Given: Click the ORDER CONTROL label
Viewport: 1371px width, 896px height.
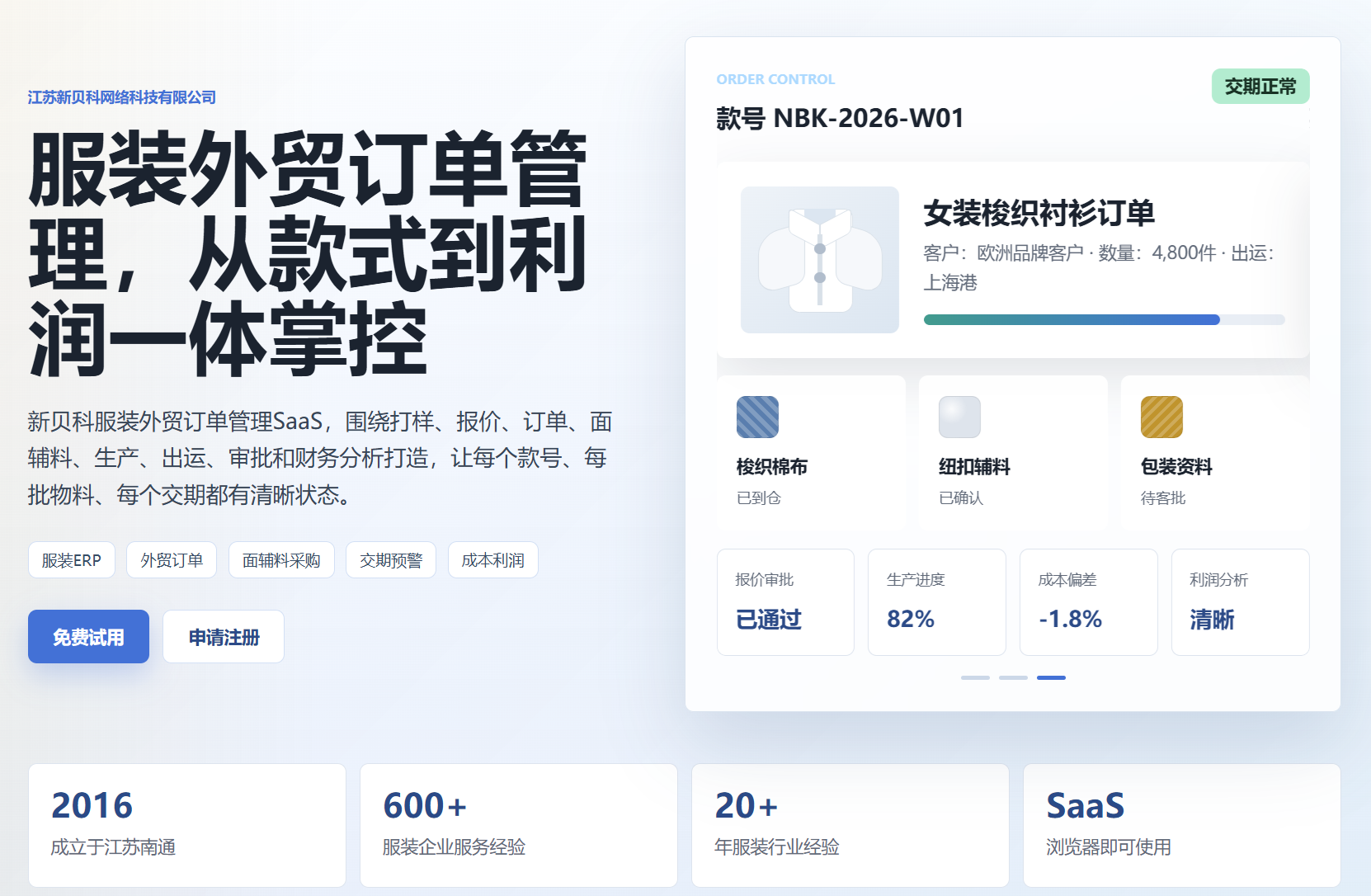Looking at the screenshot, I should 775,79.
